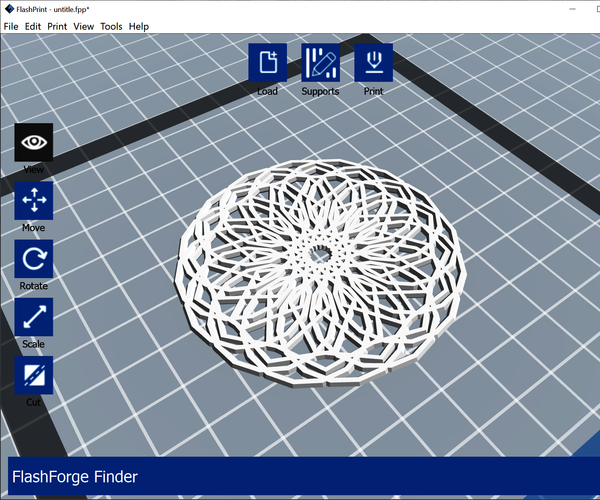Viewport: 600px width, 500px height.
Task: Click the white mandala 3D model
Action: [321, 274]
